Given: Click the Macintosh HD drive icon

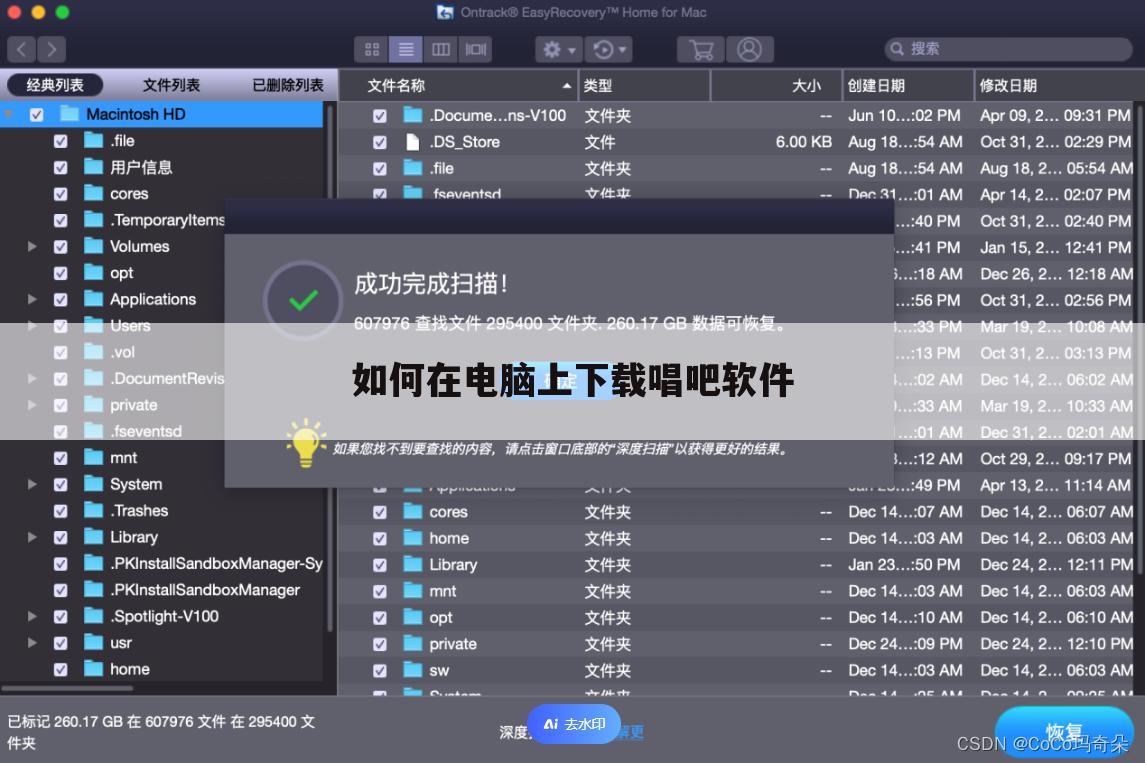Looking at the screenshot, I should (69, 114).
